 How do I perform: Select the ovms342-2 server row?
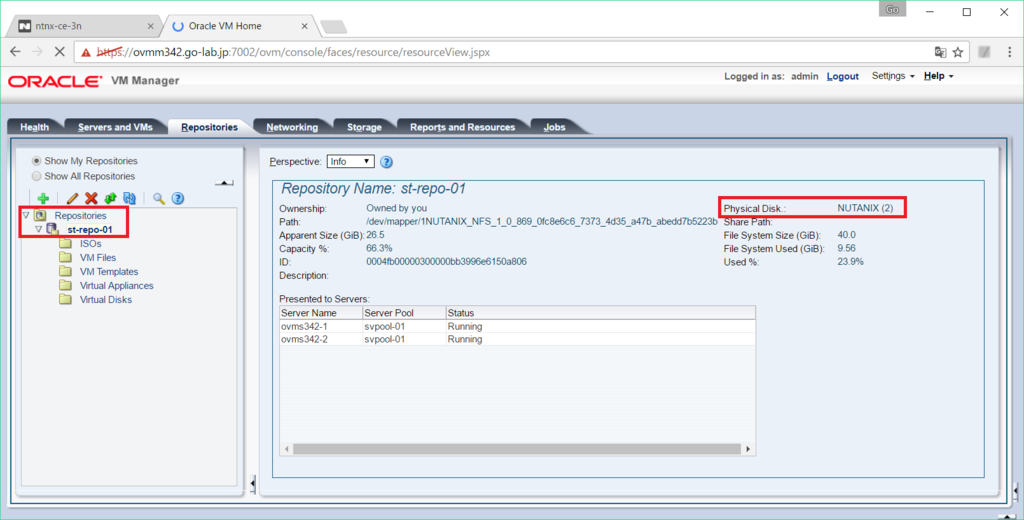517,340
